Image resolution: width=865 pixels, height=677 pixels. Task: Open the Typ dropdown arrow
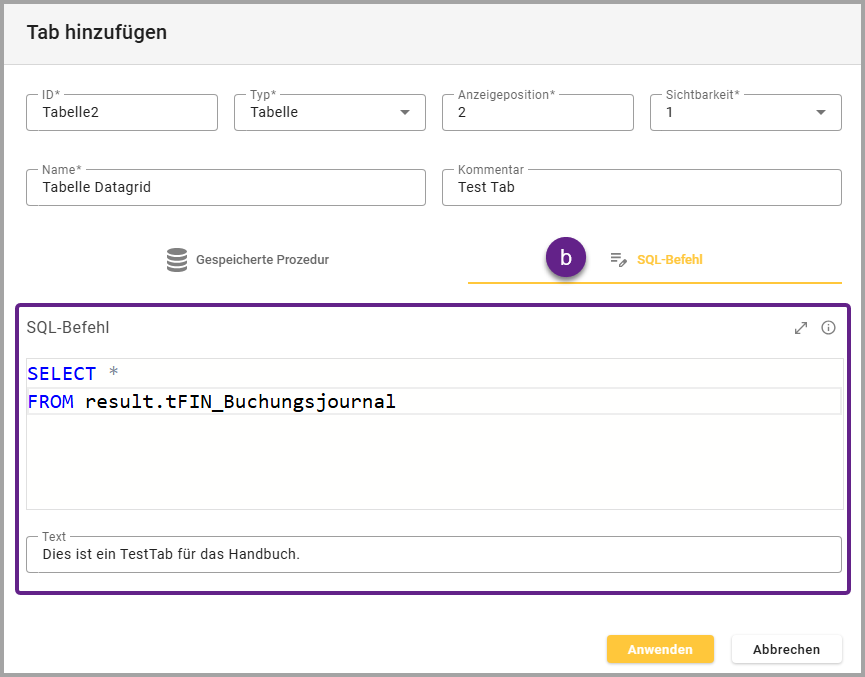point(405,113)
